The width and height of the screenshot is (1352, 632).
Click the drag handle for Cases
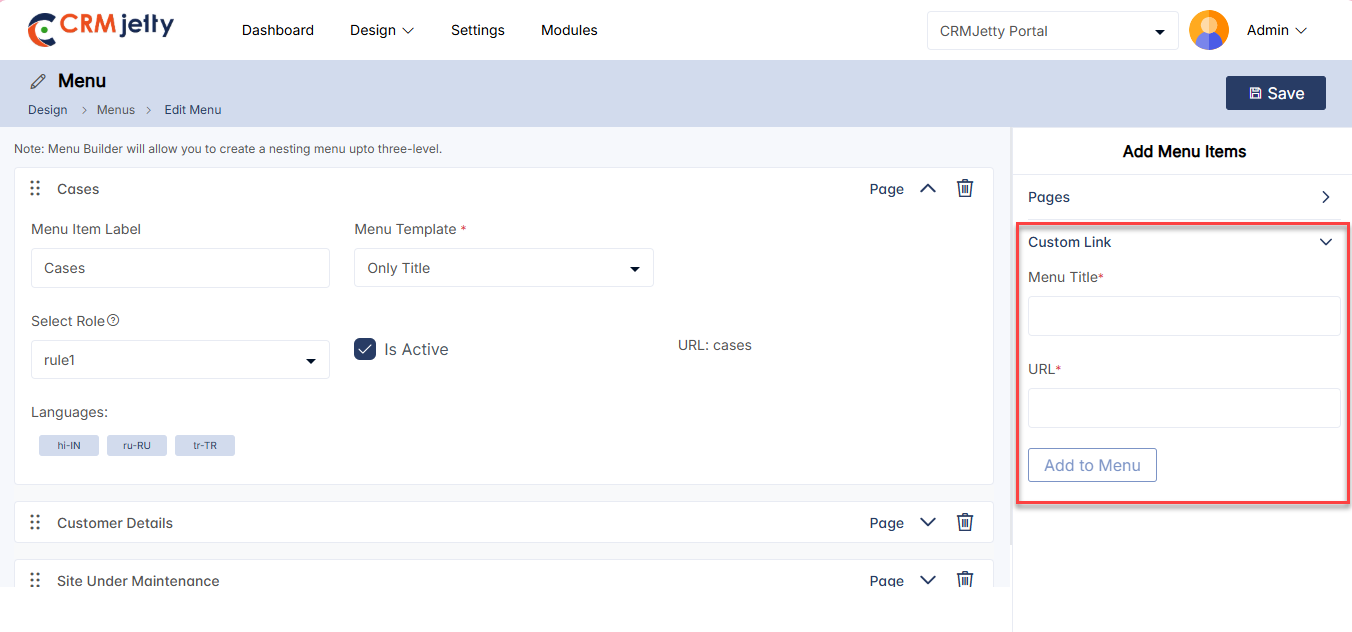35,188
